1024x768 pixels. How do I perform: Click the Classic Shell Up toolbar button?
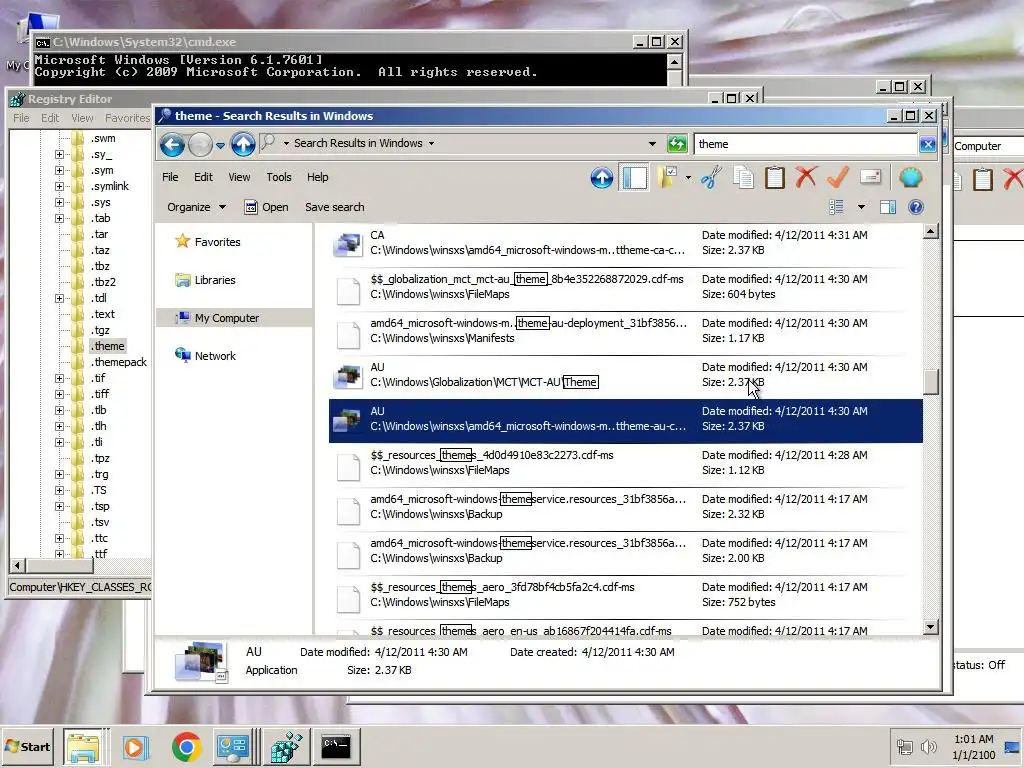click(x=601, y=178)
